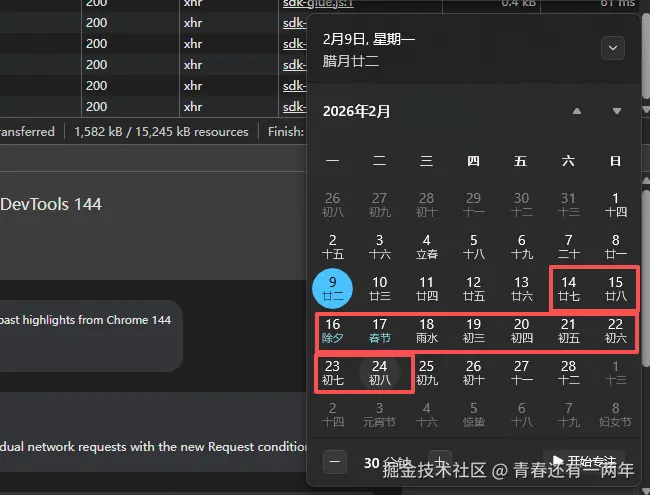Viewport: 650px width, 495px height.
Task: Select February 3 十六
Action: [380, 246]
